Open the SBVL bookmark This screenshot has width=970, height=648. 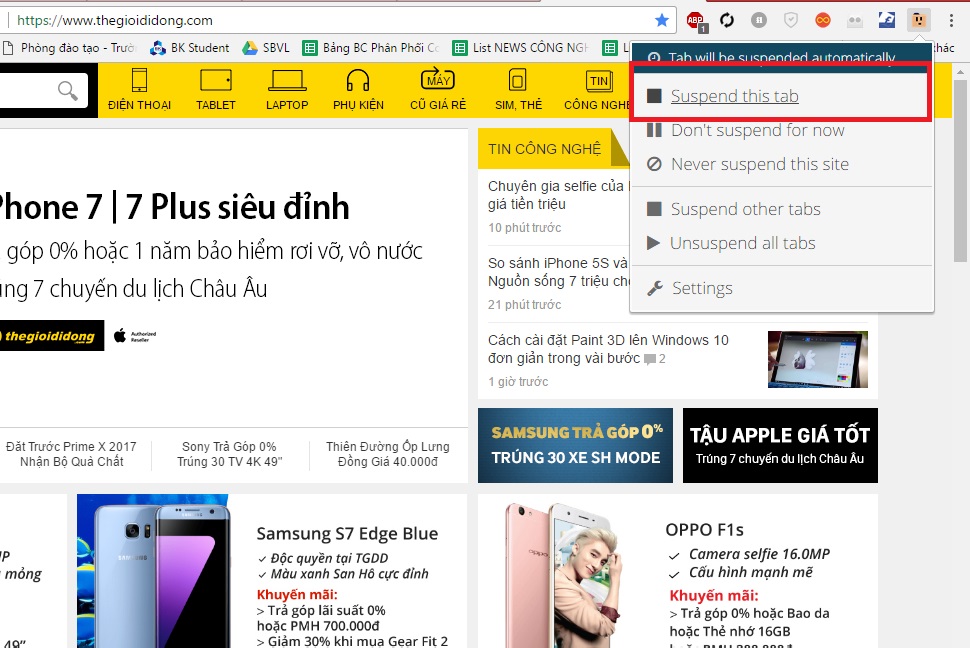tap(267, 48)
